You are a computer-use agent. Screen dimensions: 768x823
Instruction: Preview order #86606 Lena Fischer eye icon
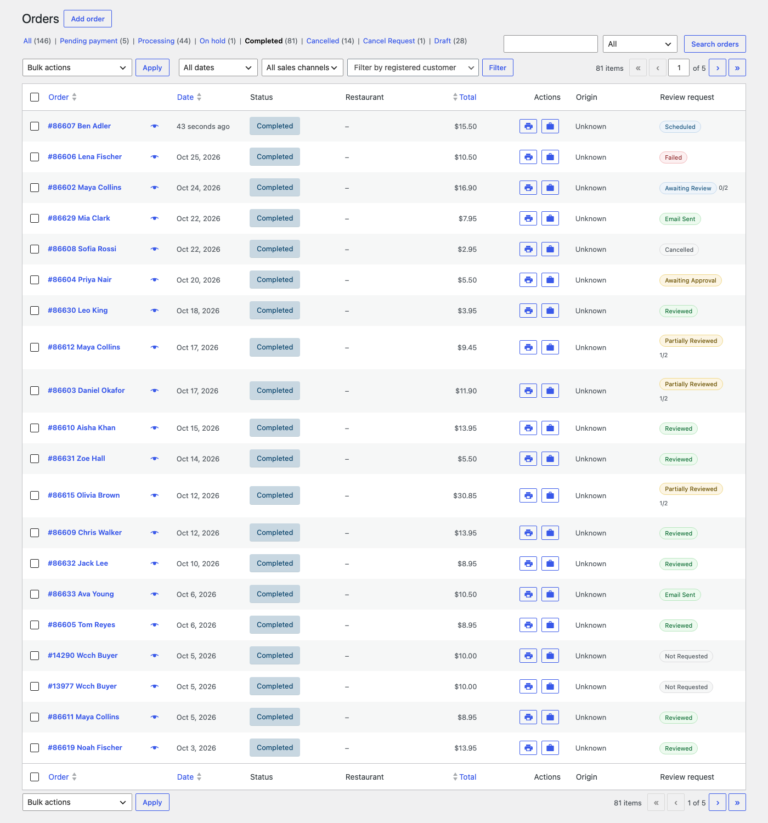[x=154, y=157]
